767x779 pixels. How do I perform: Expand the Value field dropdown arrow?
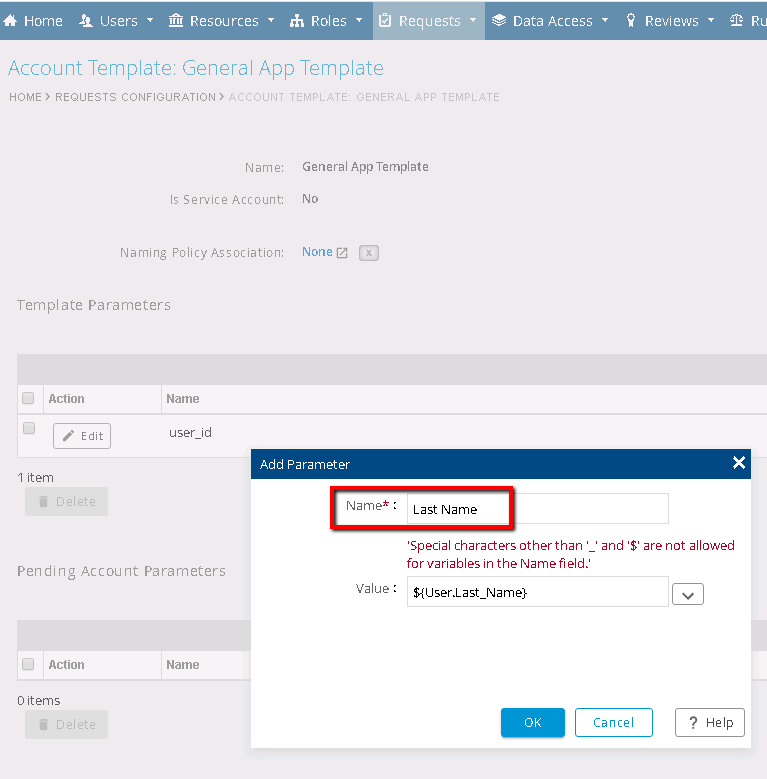click(x=688, y=594)
